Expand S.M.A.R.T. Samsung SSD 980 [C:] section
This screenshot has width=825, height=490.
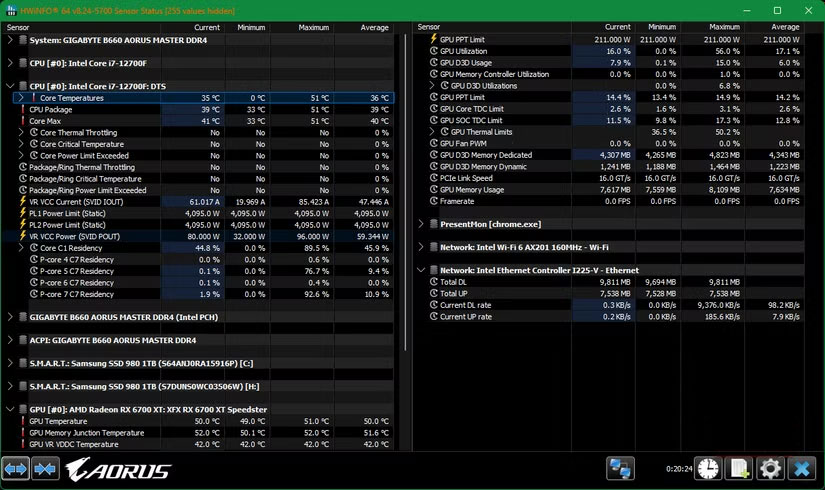point(10,363)
